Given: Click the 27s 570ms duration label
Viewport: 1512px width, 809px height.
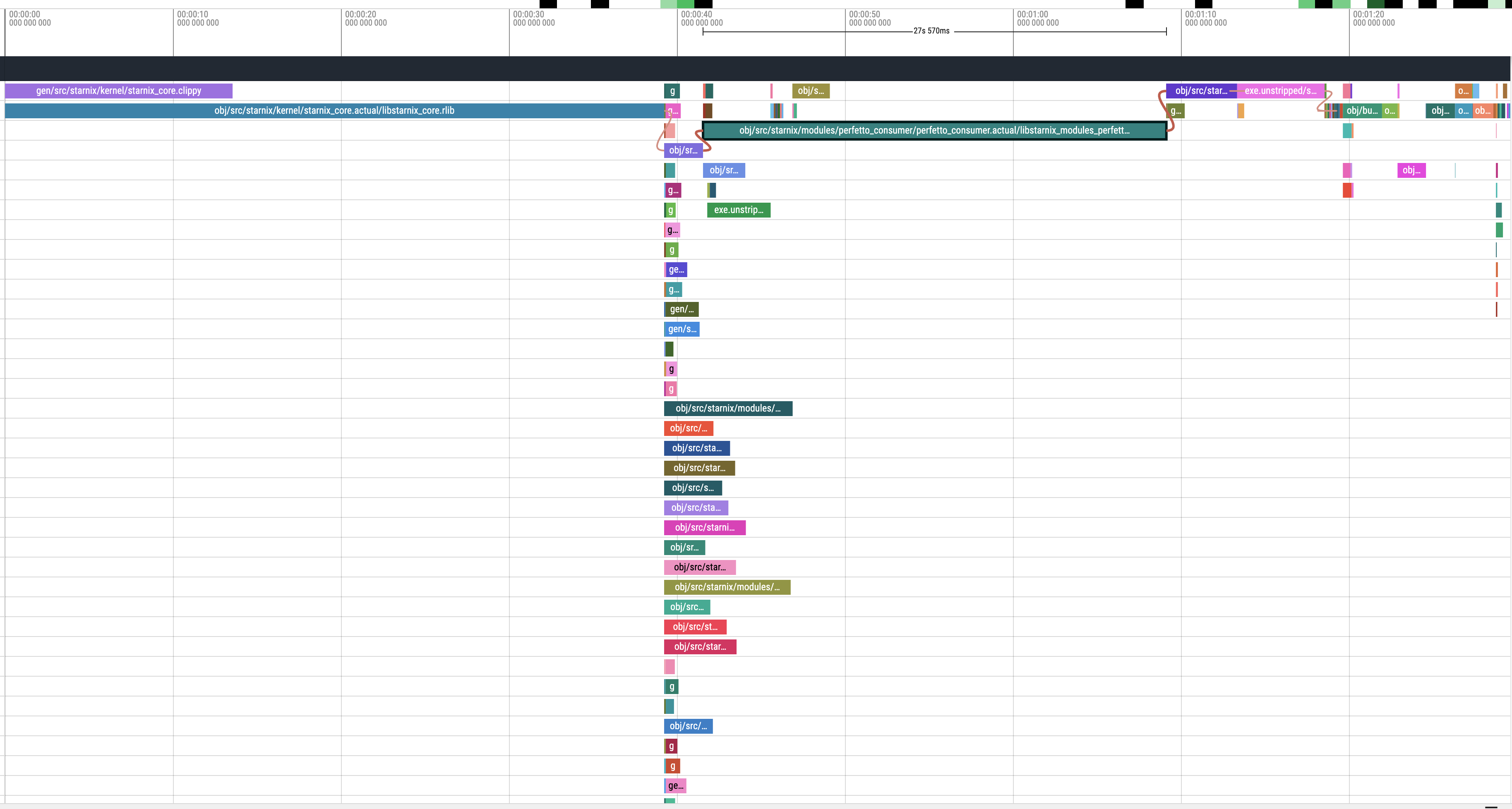Looking at the screenshot, I should pos(931,31).
